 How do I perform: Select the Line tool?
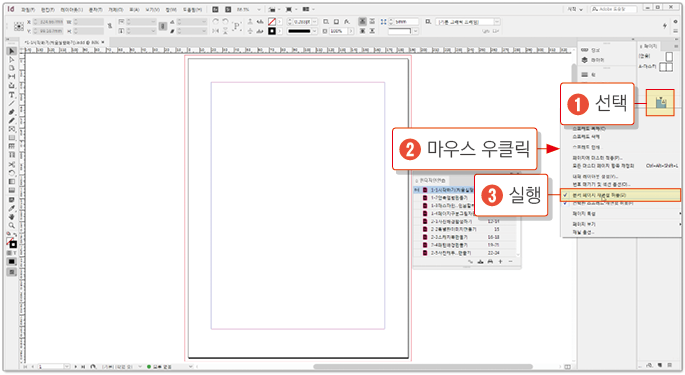12,103
